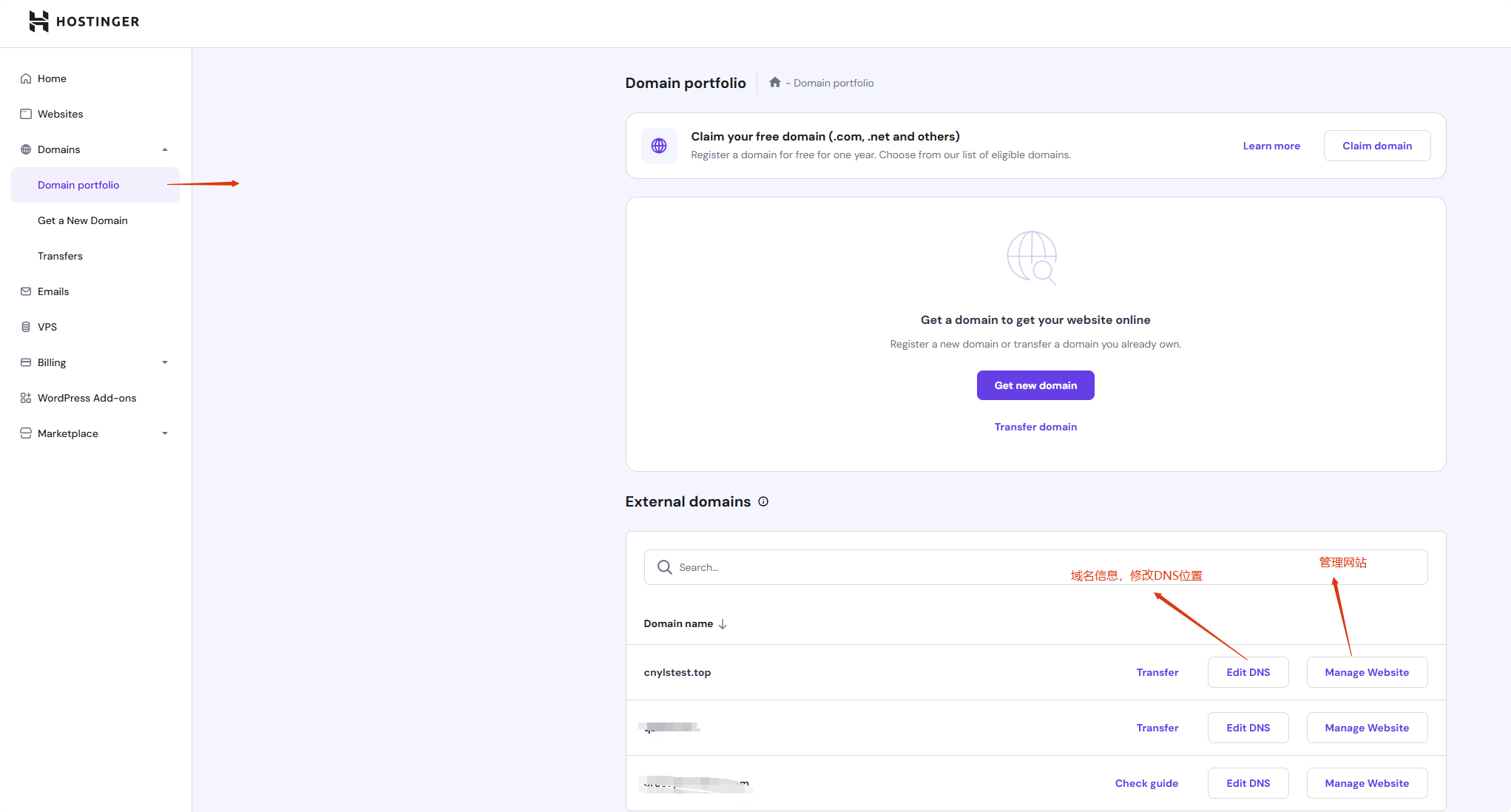Click the external domains Search field
Viewport: 1511px width, 812px height.
coord(1035,567)
